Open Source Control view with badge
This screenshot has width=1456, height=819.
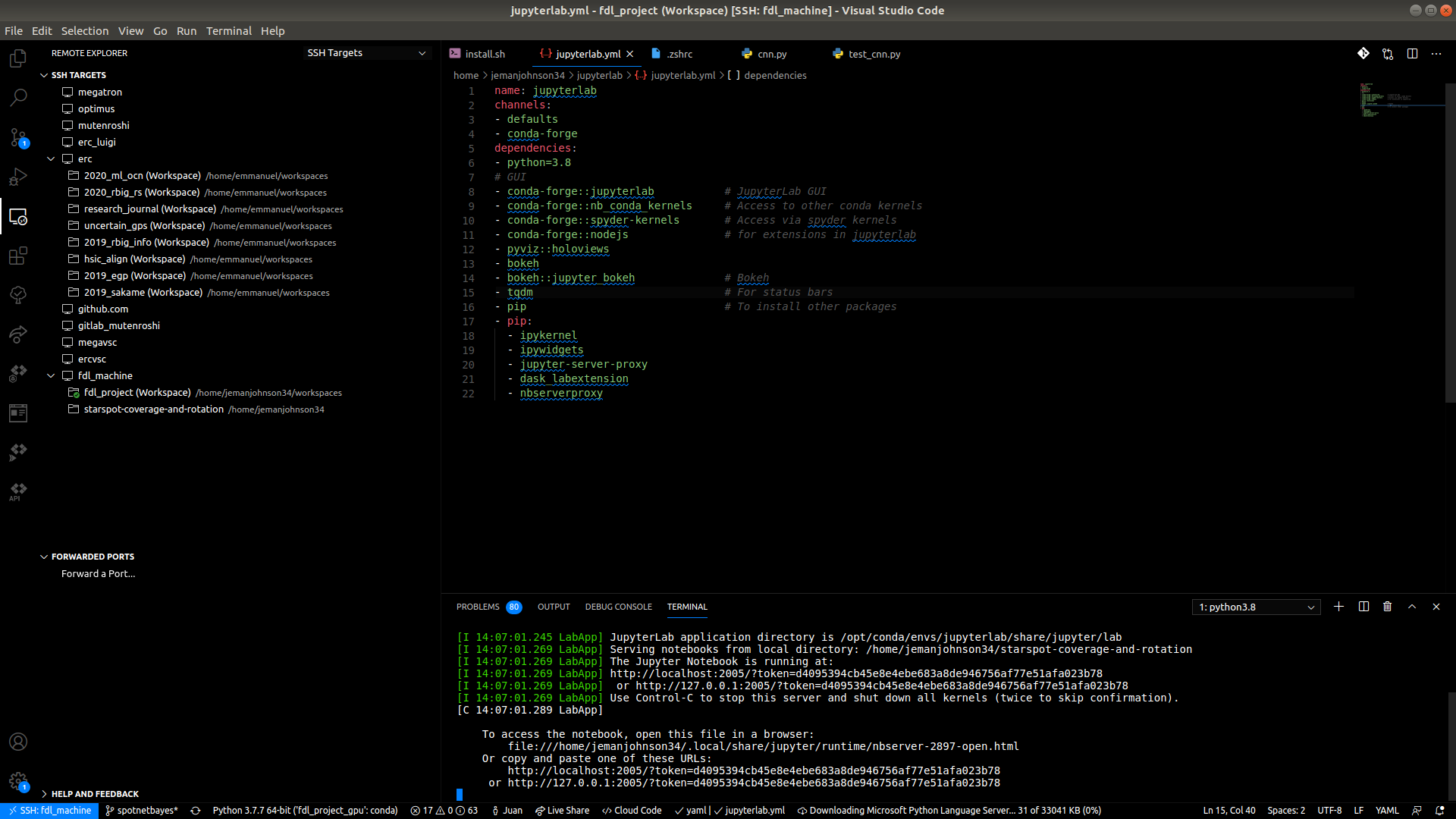tap(18, 137)
